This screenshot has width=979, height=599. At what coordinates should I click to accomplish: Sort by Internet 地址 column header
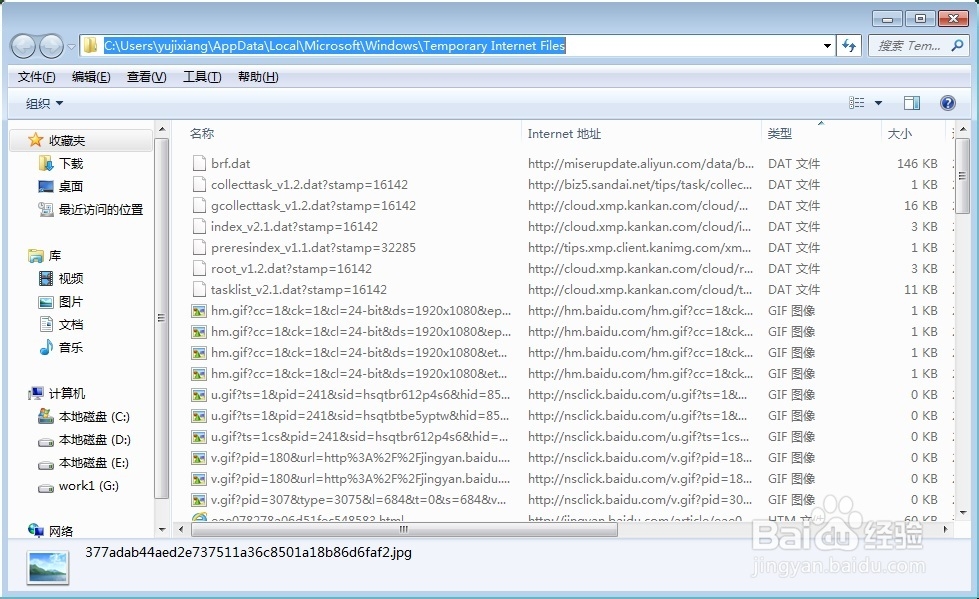pyautogui.click(x=564, y=134)
